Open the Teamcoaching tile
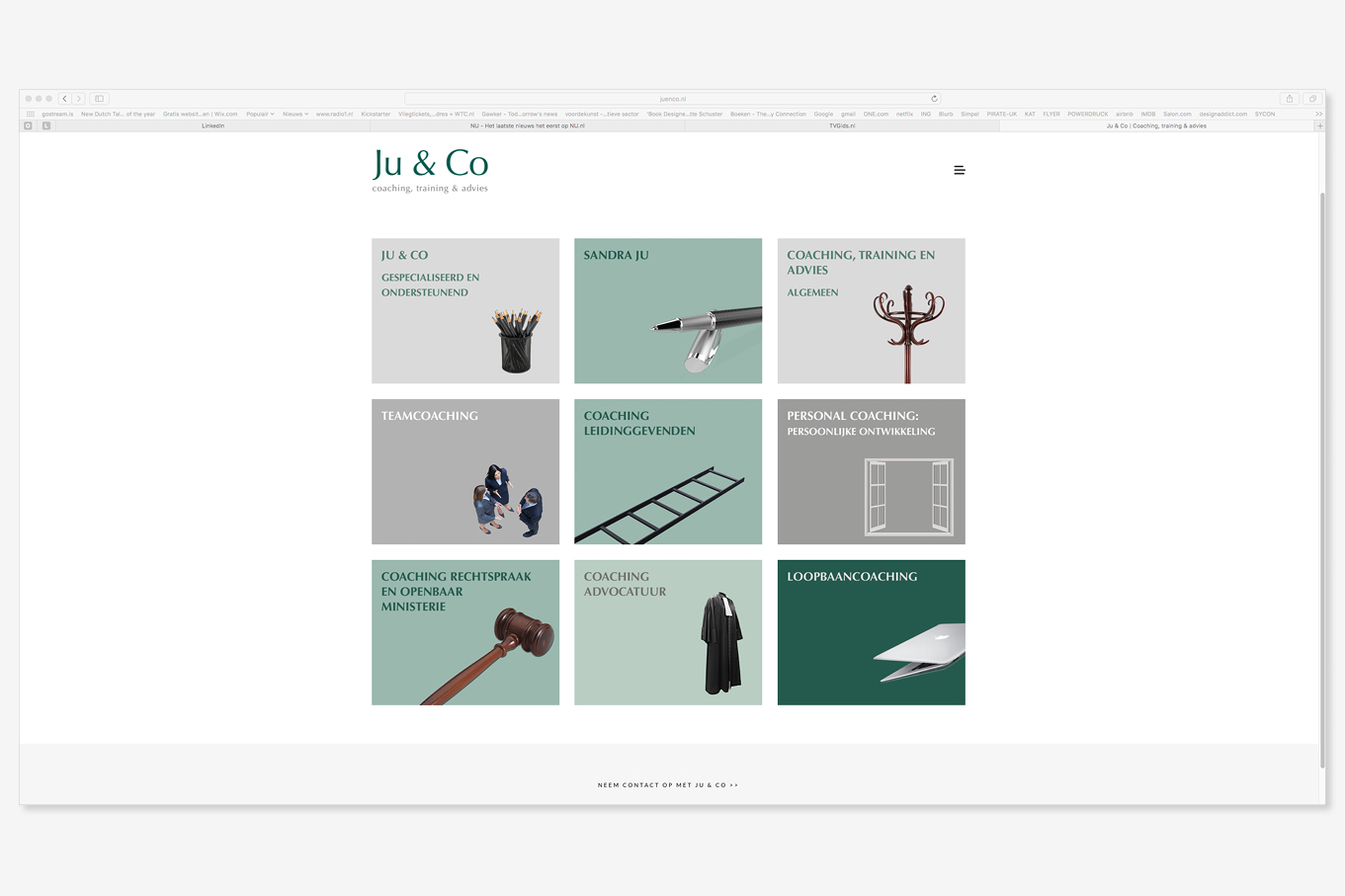This screenshot has width=1345, height=896. (464, 471)
